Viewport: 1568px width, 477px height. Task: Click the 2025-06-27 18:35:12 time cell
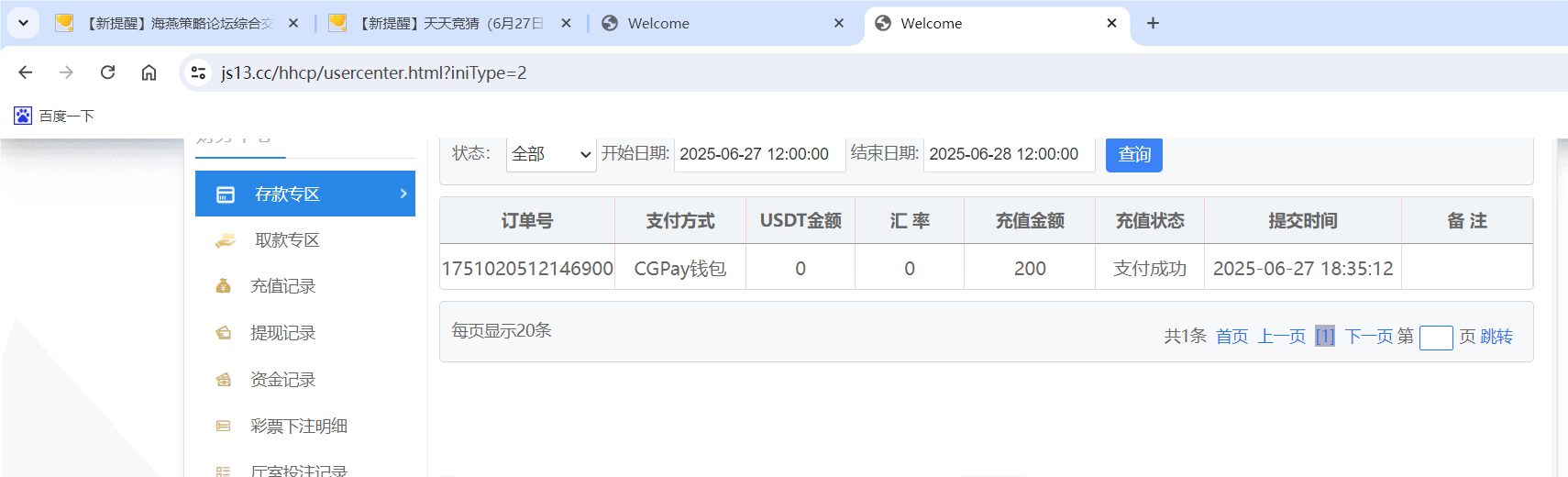coord(1303,269)
